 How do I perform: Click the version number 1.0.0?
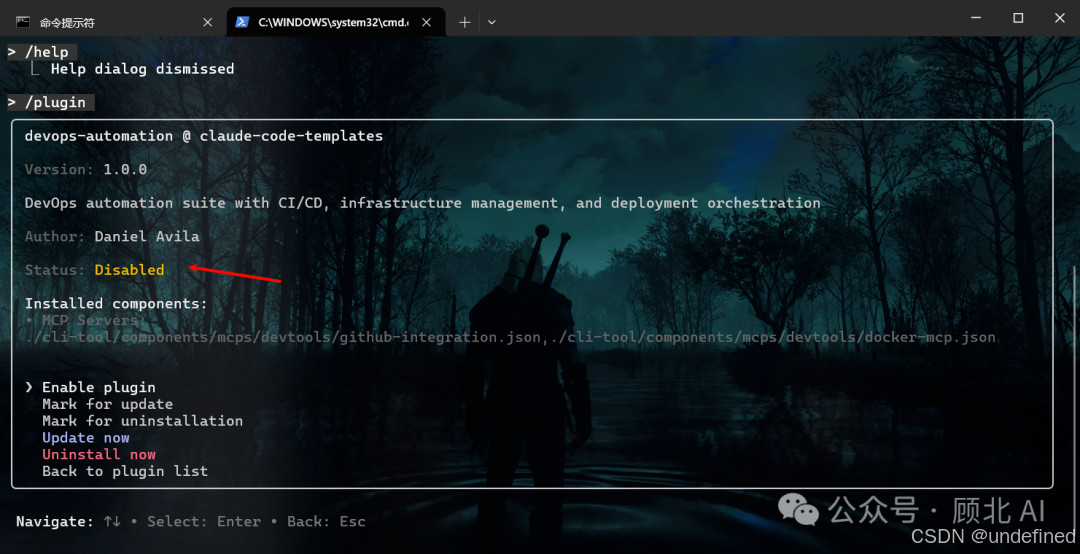point(125,170)
